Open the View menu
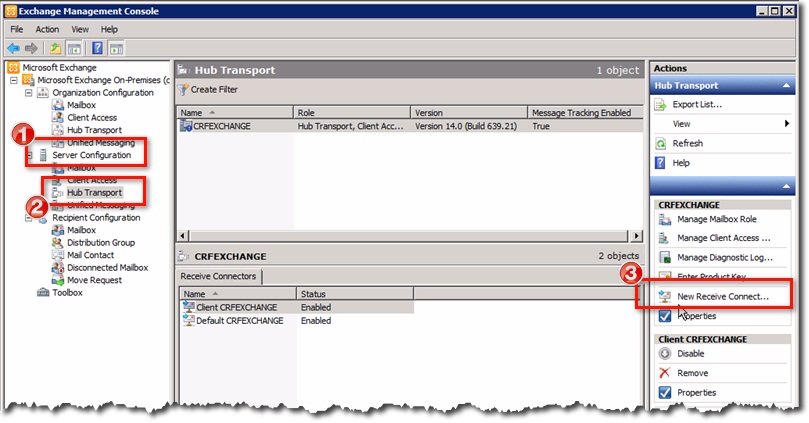The width and height of the screenshot is (809, 423). (80, 29)
